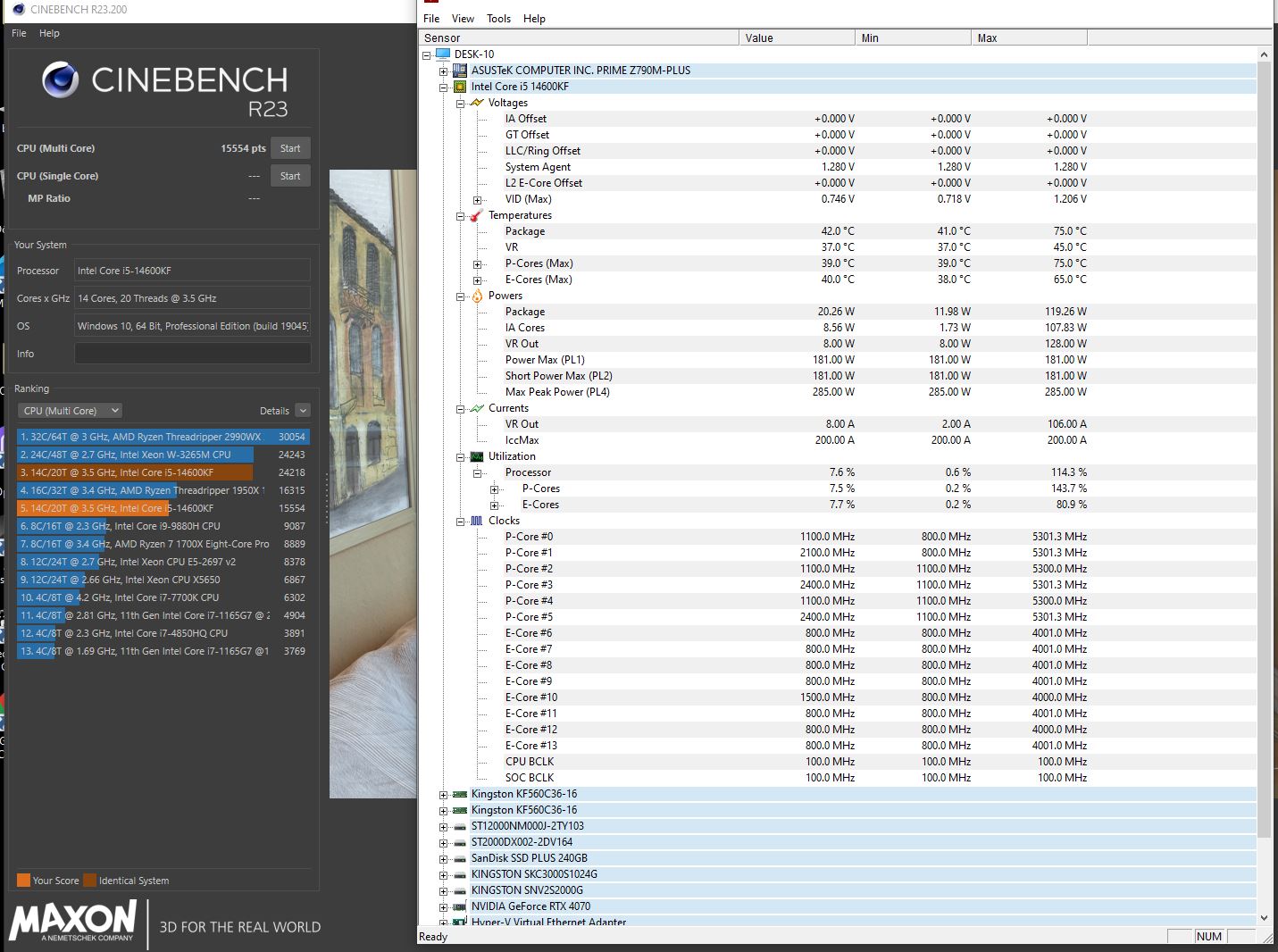Select the Intel Xeon W-3265M ranking row

click(163, 455)
